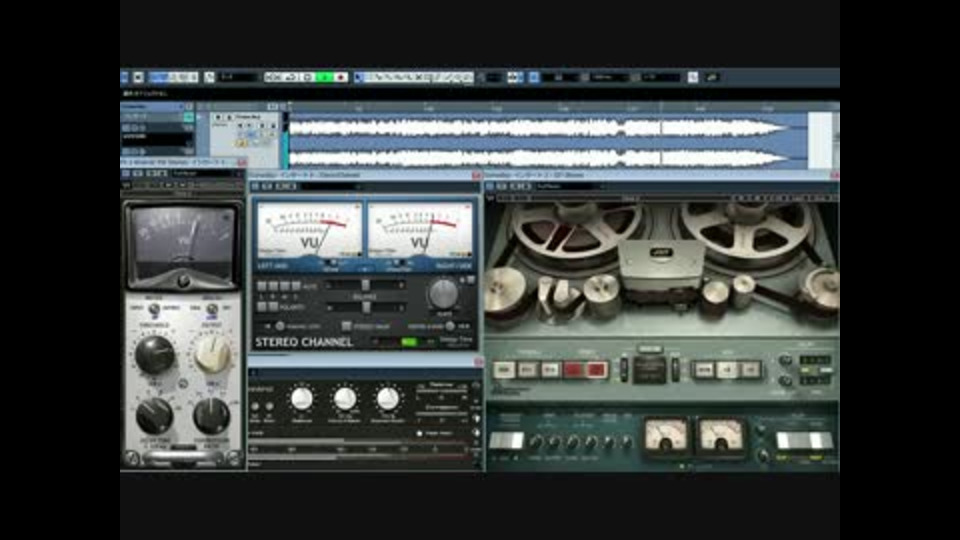Turn the first white knob in lower plugin
Viewport: 960px width, 540px height.
(301, 399)
